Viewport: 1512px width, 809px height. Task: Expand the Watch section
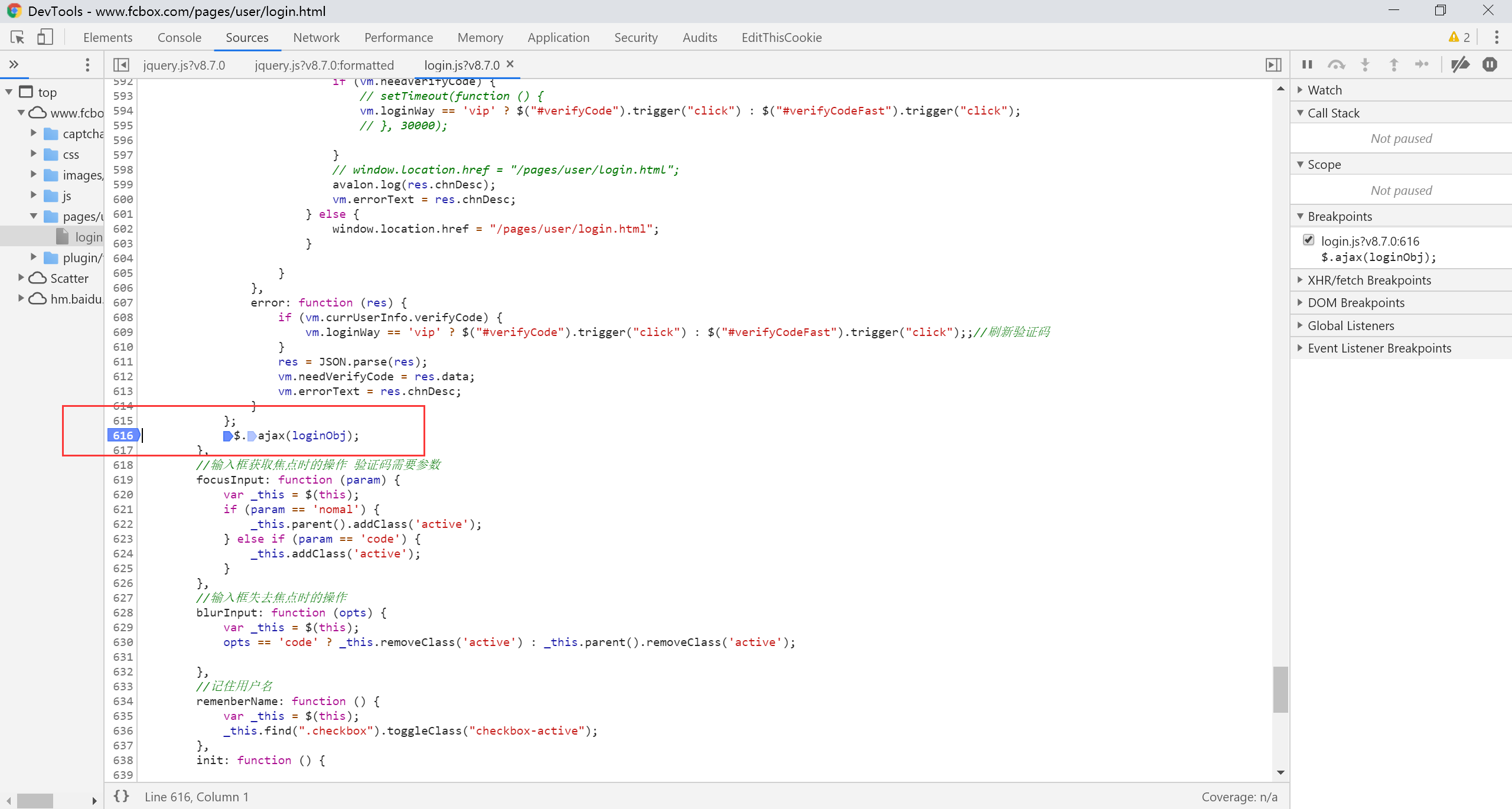[1324, 90]
